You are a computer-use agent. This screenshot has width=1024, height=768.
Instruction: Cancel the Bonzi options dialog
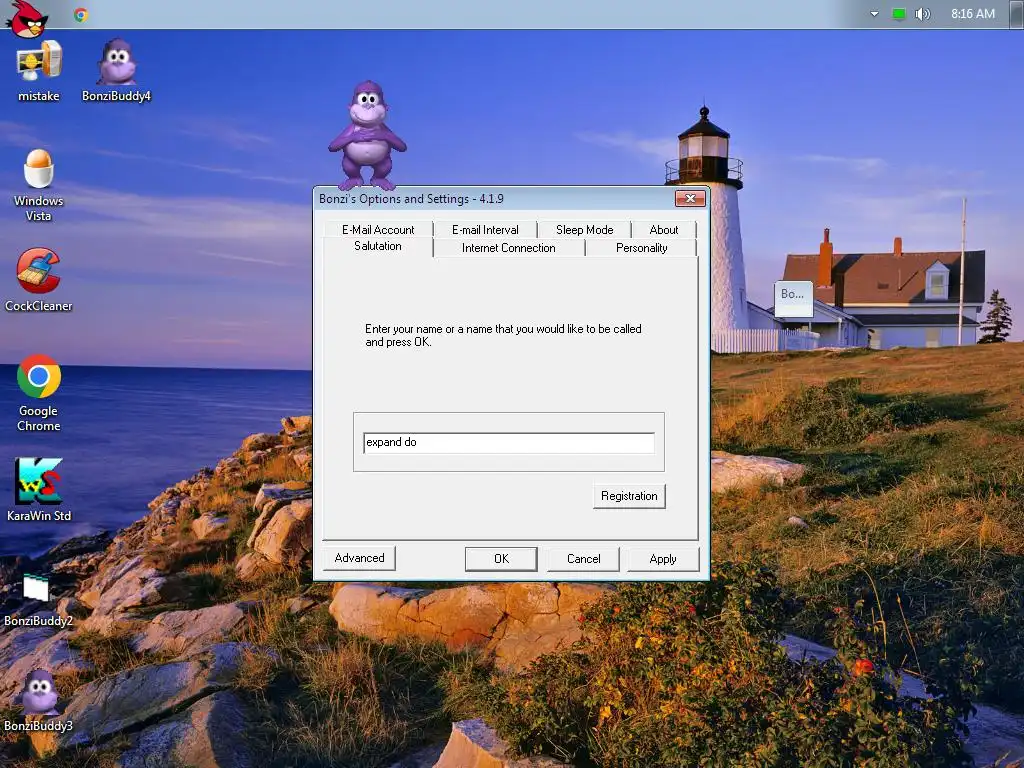click(x=583, y=559)
